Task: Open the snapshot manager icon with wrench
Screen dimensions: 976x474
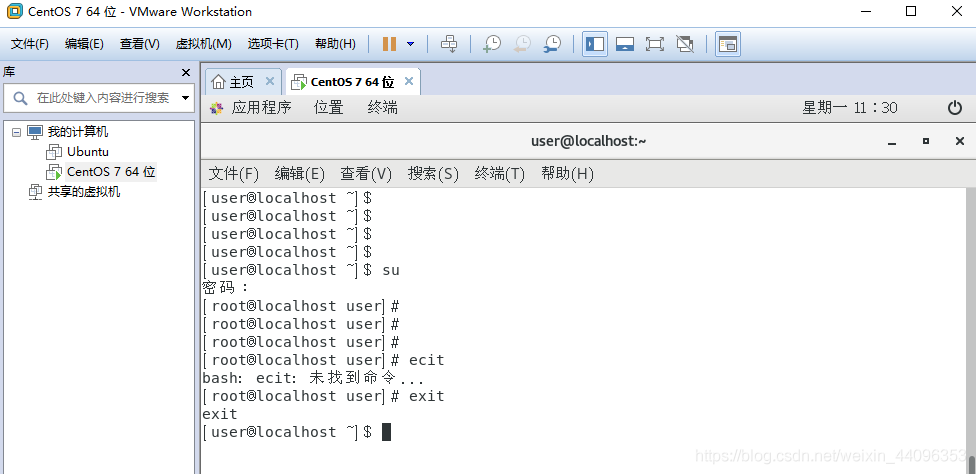Action: [x=552, y=44]
